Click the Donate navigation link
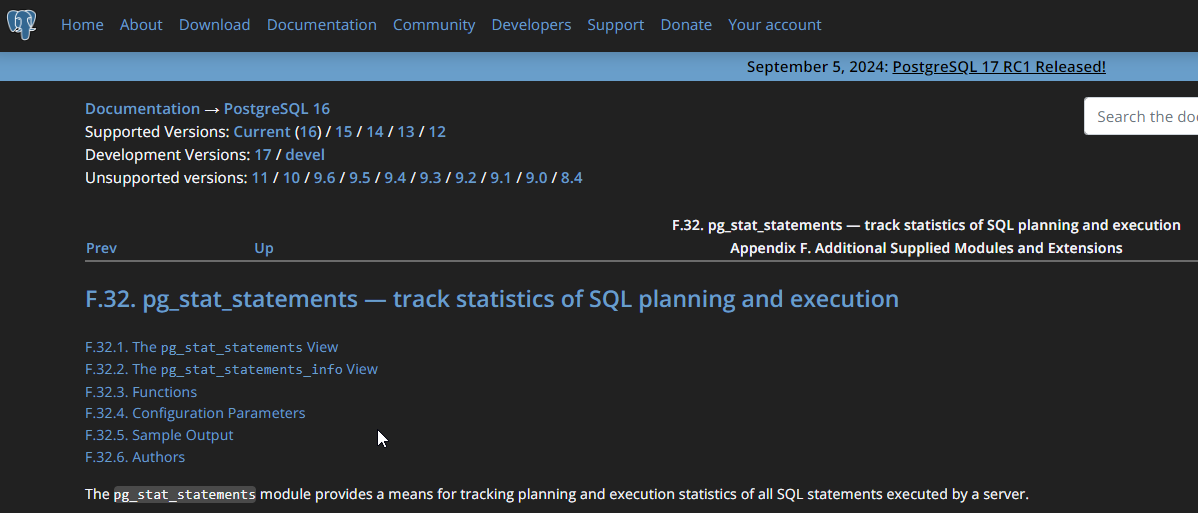 coord(686,25)
